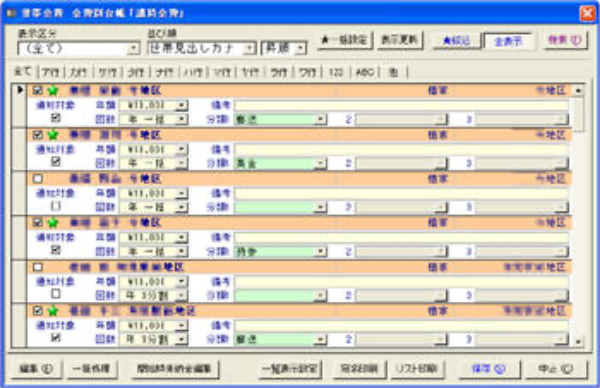Open the 分類 dropdown showing 集金 in second record
The height and width of the screenshot is (388, 600).
click(320, 163)
